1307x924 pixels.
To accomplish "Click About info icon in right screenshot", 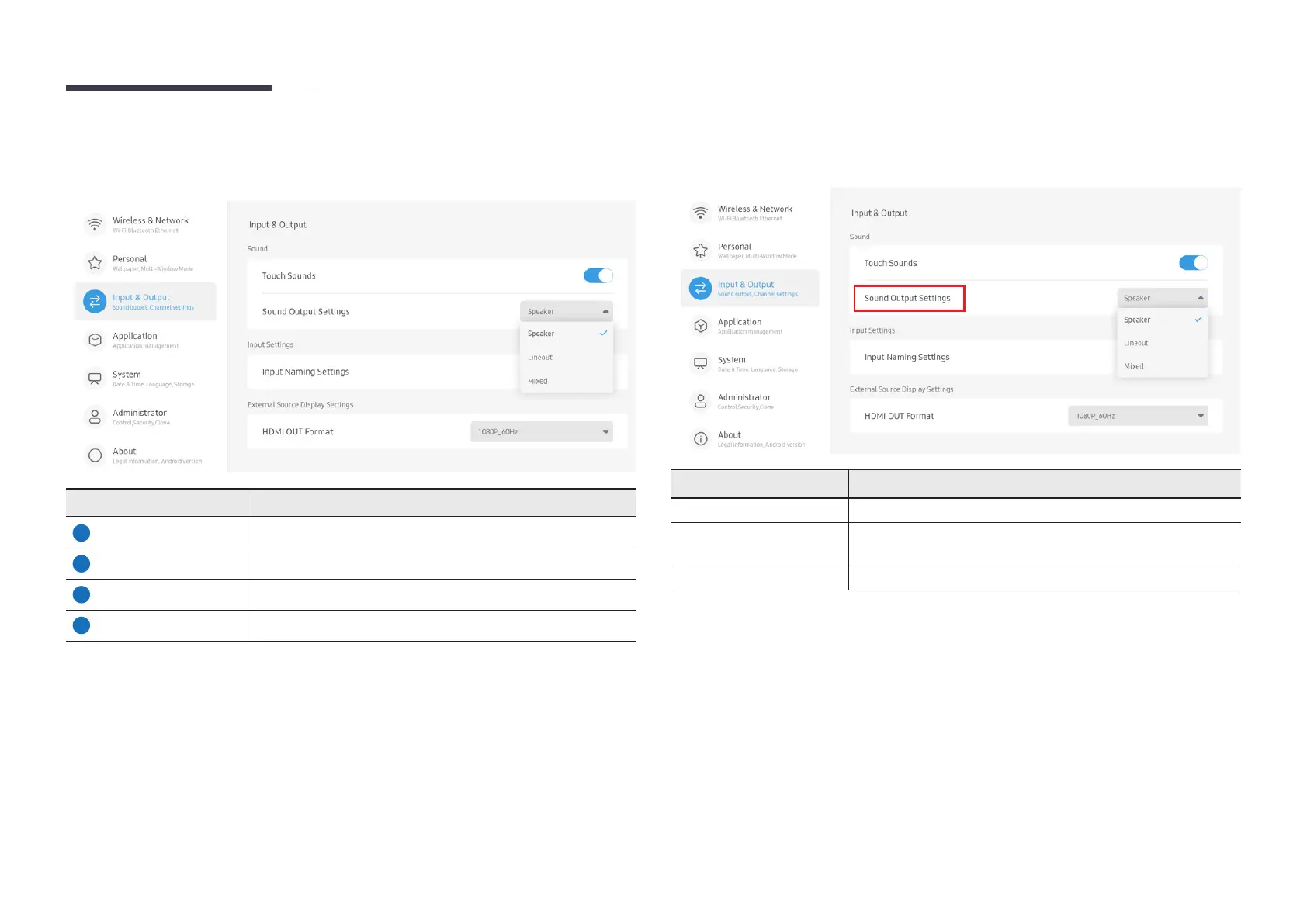I will [x=700, y=439].
